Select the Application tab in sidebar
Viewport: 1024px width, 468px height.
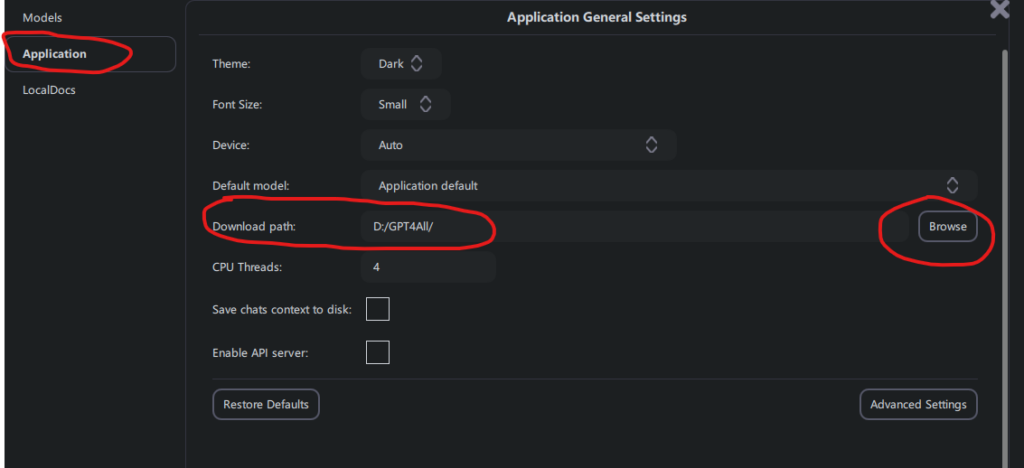pos(88,54)
